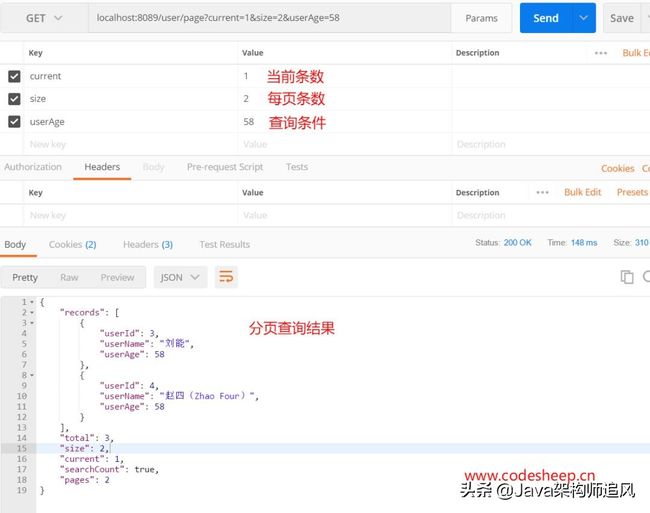
Task: Copy response with clipboard icon
Action: point(627,277)
